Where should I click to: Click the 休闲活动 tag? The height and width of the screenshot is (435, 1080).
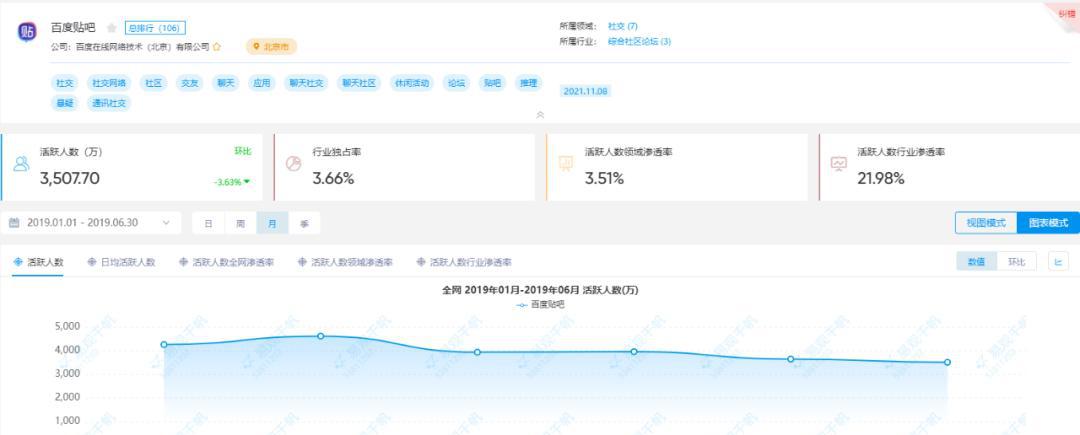click(x=412, y=83)
